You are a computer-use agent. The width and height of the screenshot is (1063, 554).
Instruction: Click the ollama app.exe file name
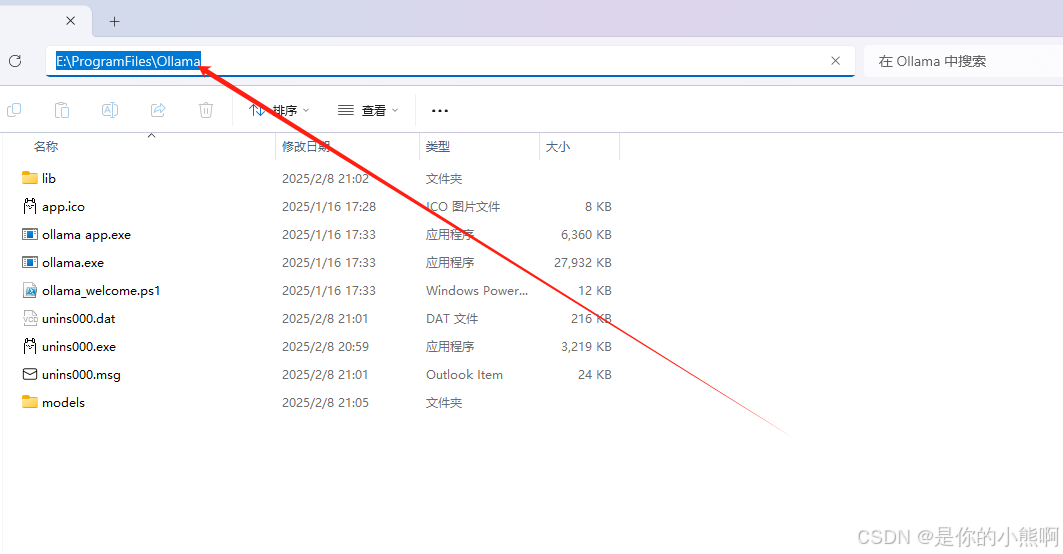click(x=86, y=235)
